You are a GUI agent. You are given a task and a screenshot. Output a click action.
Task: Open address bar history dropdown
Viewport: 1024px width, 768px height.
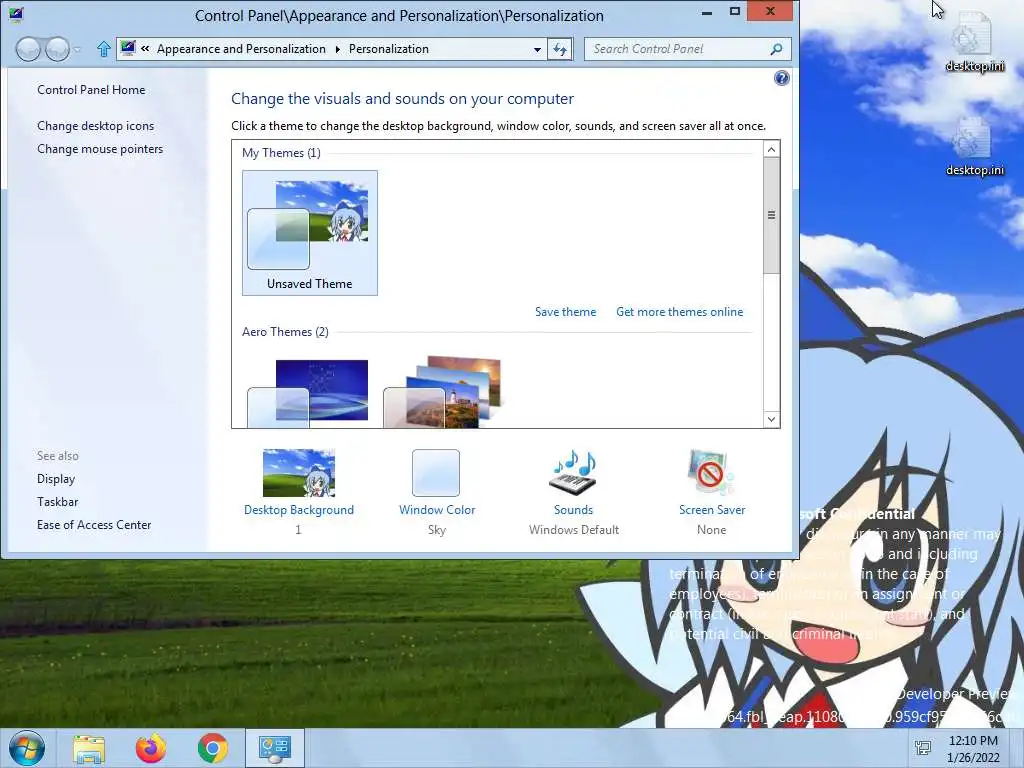(537, 49)
